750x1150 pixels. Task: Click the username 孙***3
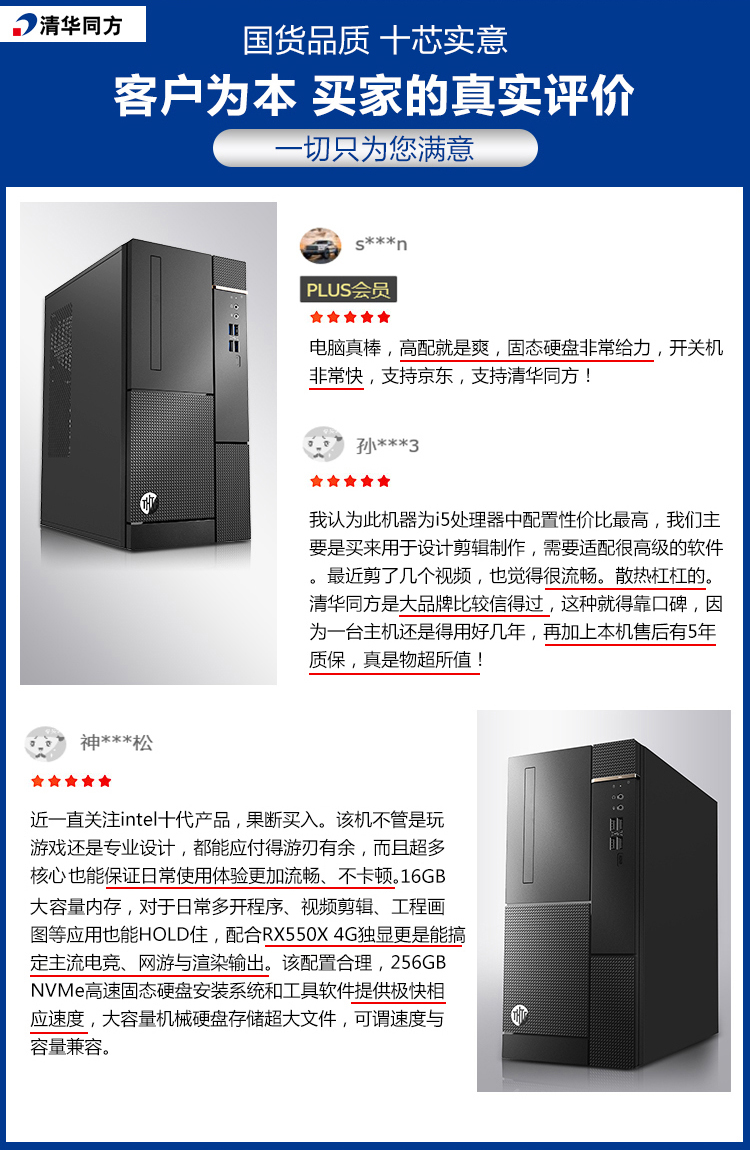tap(387, 445)
